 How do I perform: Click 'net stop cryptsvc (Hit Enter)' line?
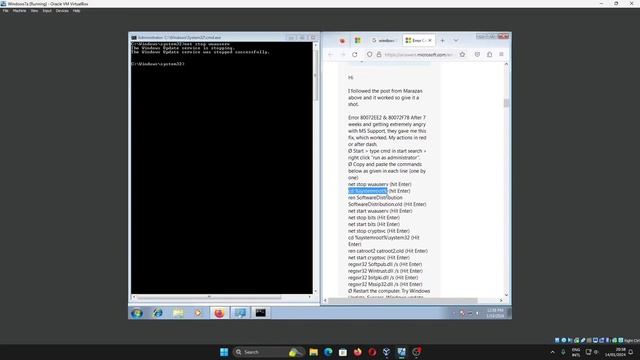click(x=379, y=231)
